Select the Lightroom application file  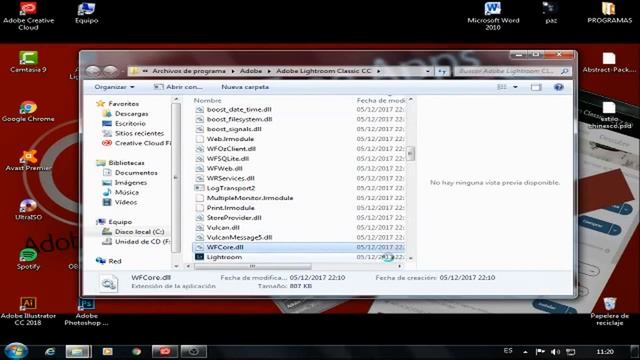(224, 257)
